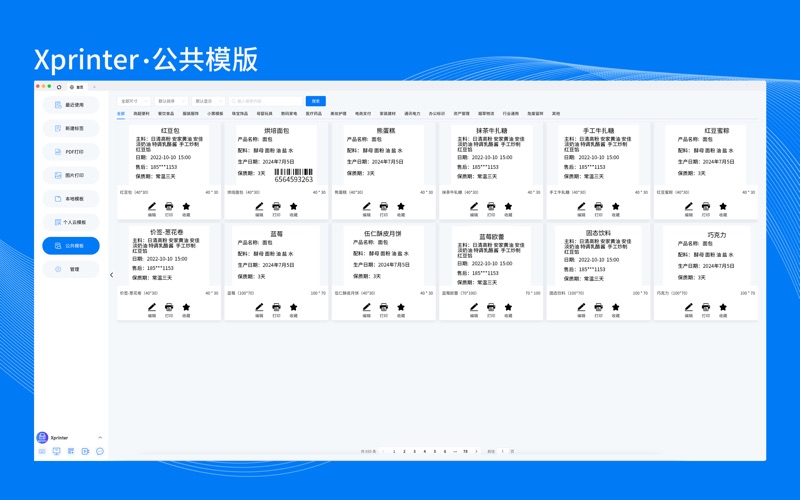Print the 巧克力 template
800x500 pixels.
tap(706, 307)
